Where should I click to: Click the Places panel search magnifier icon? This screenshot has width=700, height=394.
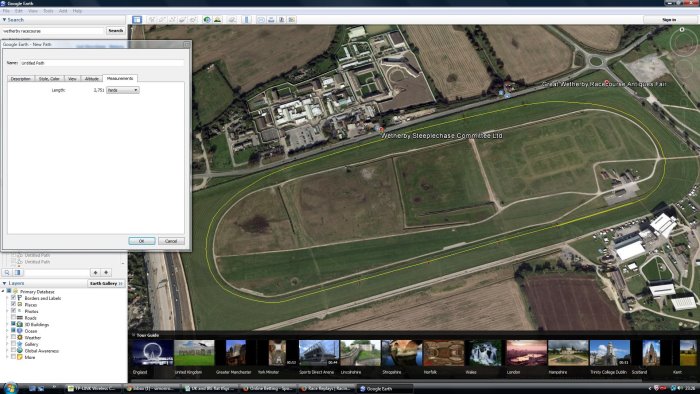(x=7, y=272)
